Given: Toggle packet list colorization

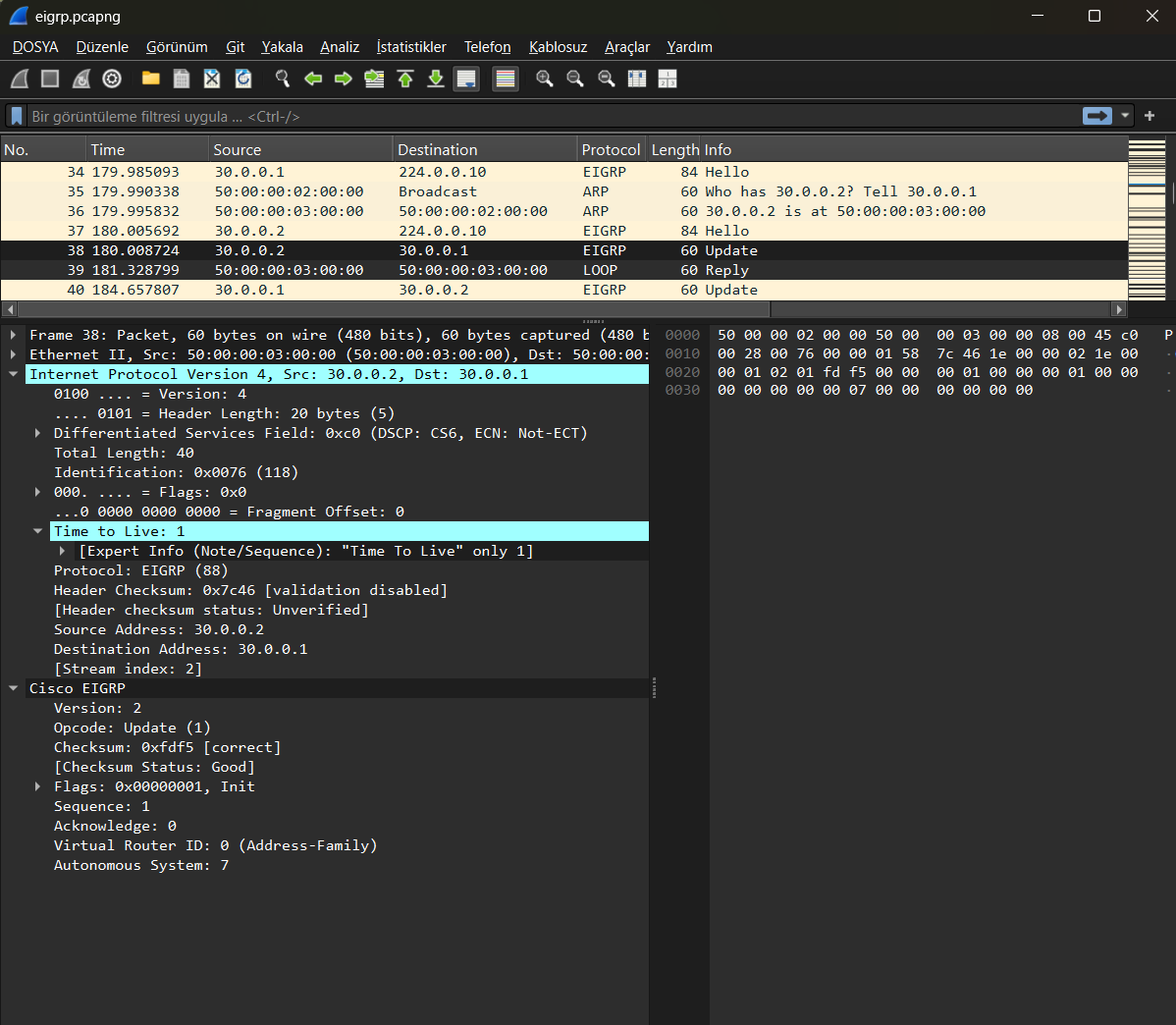Looking at the screenshot, I should click(506, 79).
